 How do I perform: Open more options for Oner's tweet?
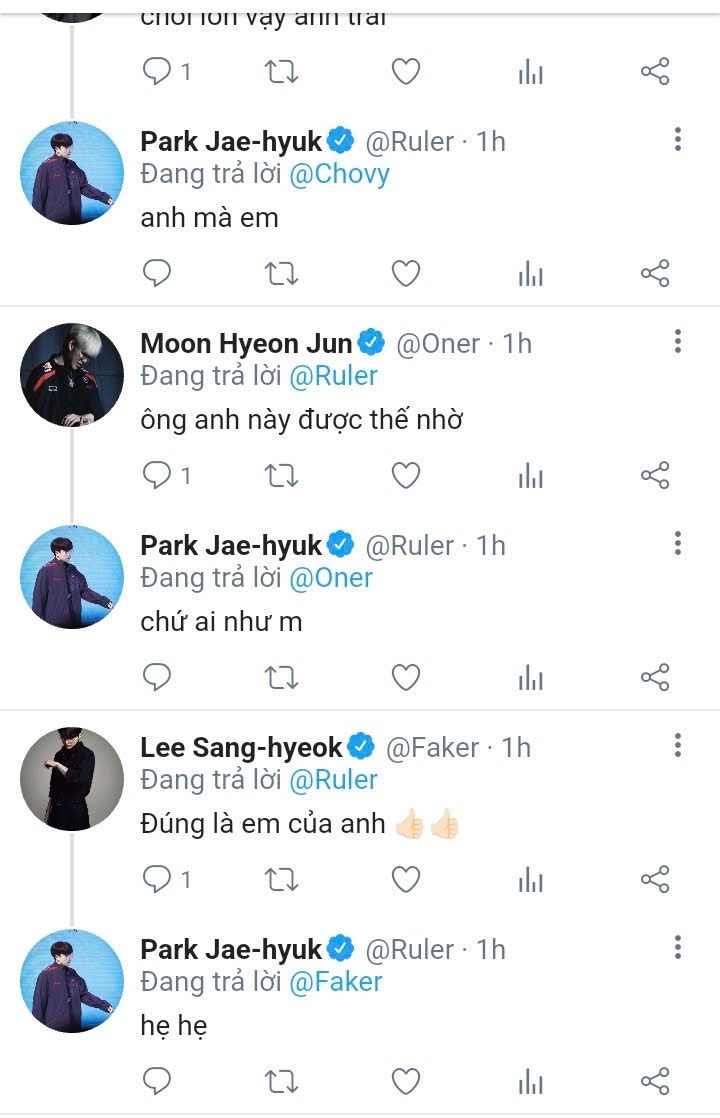678,342
